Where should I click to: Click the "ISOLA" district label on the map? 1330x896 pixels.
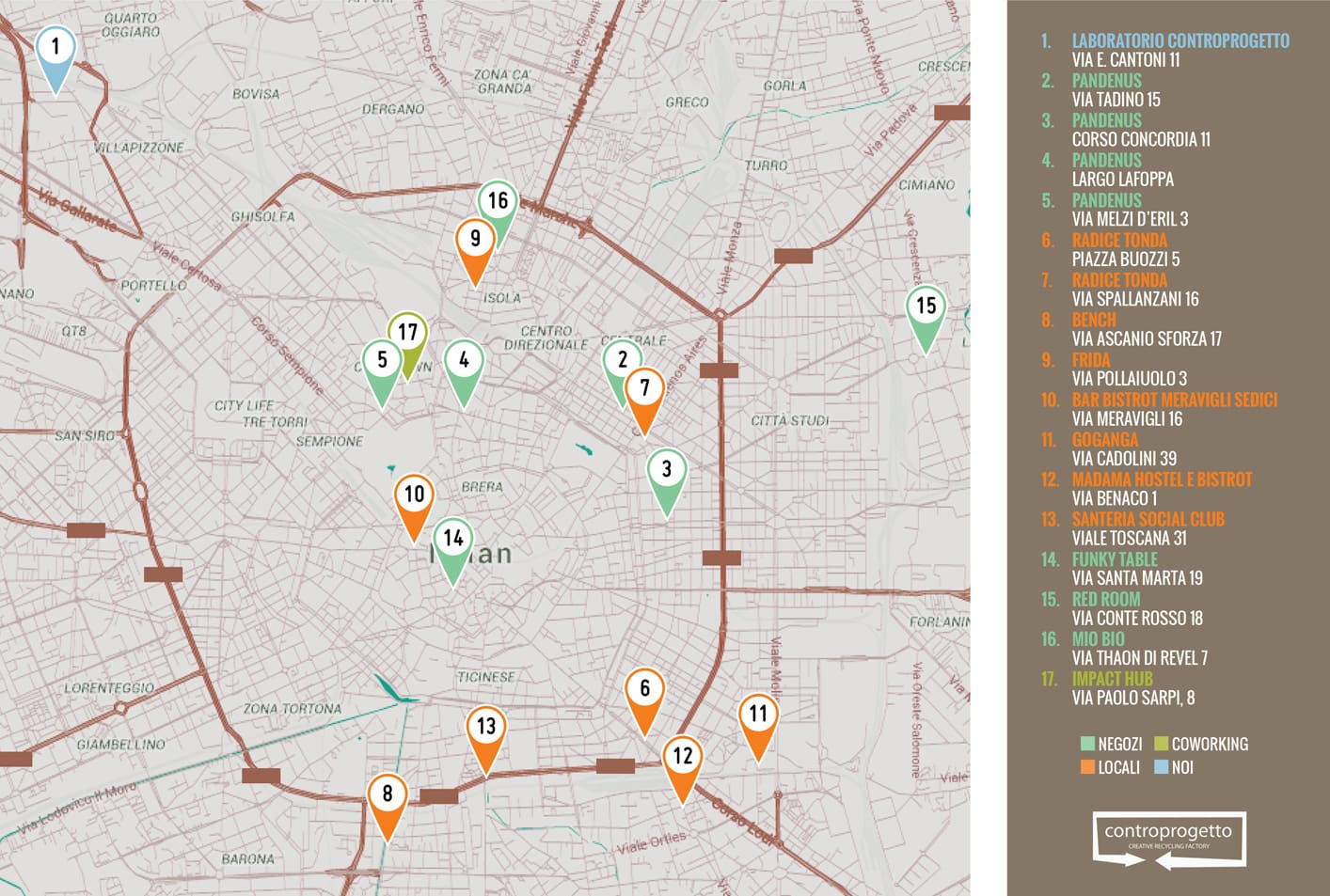501,298
